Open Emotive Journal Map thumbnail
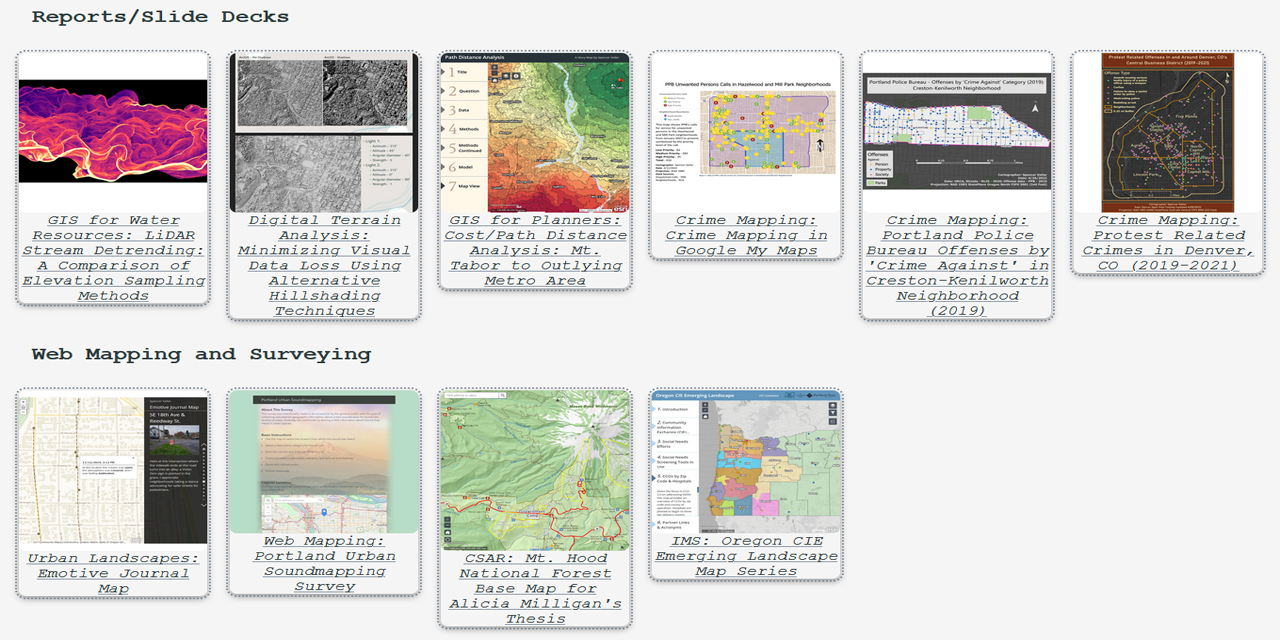The height and width of the screenshot is (640, 1280). [x=113, y=470]
